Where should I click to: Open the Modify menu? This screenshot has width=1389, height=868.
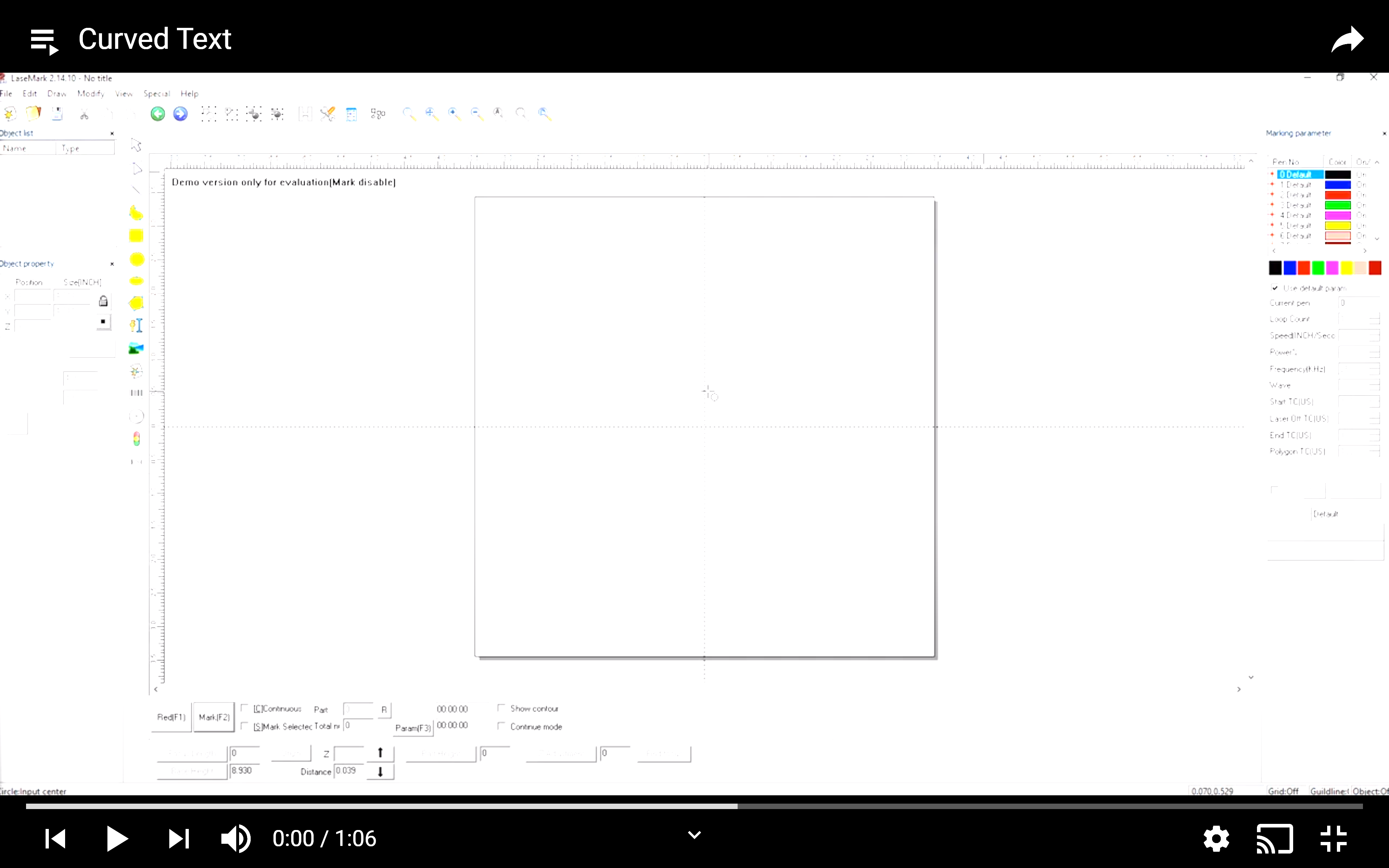91,94
